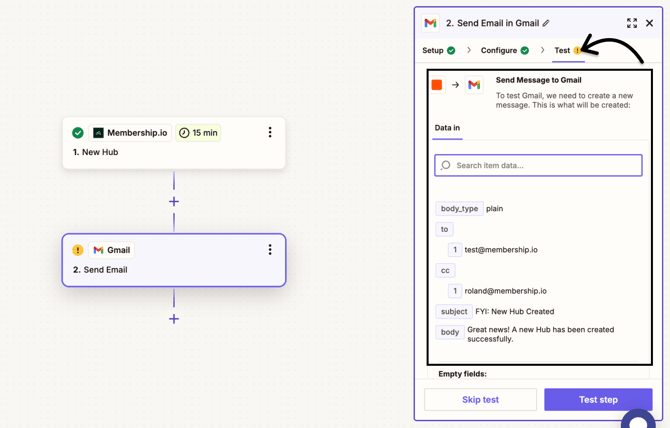Image resolution: width=670 pixels, height=428 pixels.
Task: Open the chat bubble in the corner
Action: click(638, 419)
